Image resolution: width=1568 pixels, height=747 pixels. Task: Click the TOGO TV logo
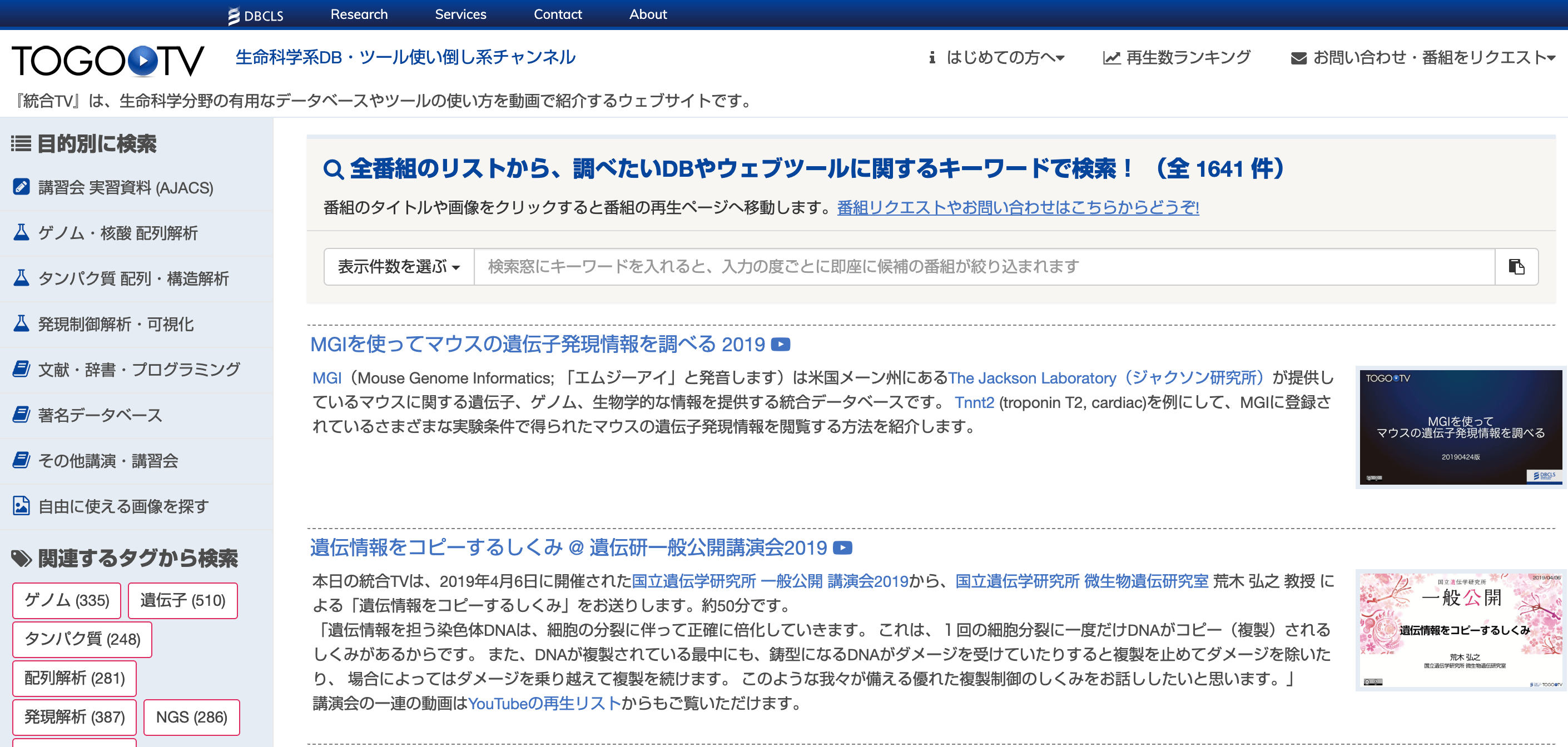click(108, 61)
